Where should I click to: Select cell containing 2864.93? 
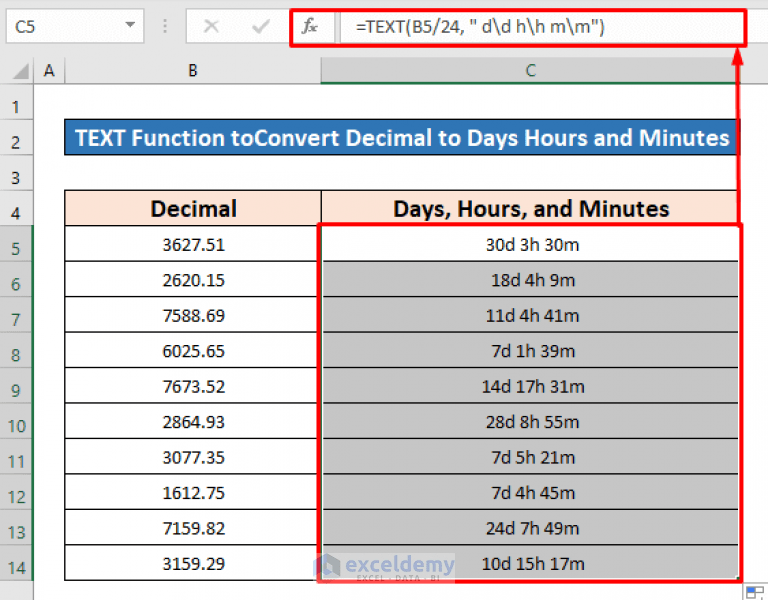pos(193,422)
